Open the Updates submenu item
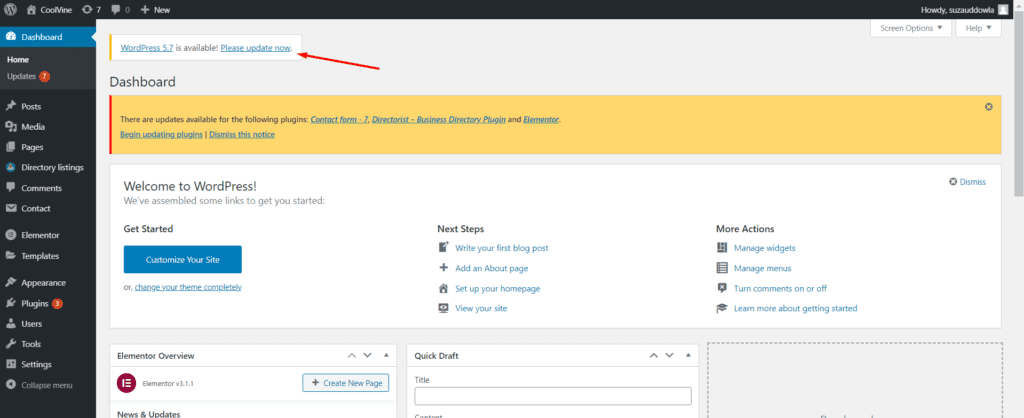 [28, 76]
